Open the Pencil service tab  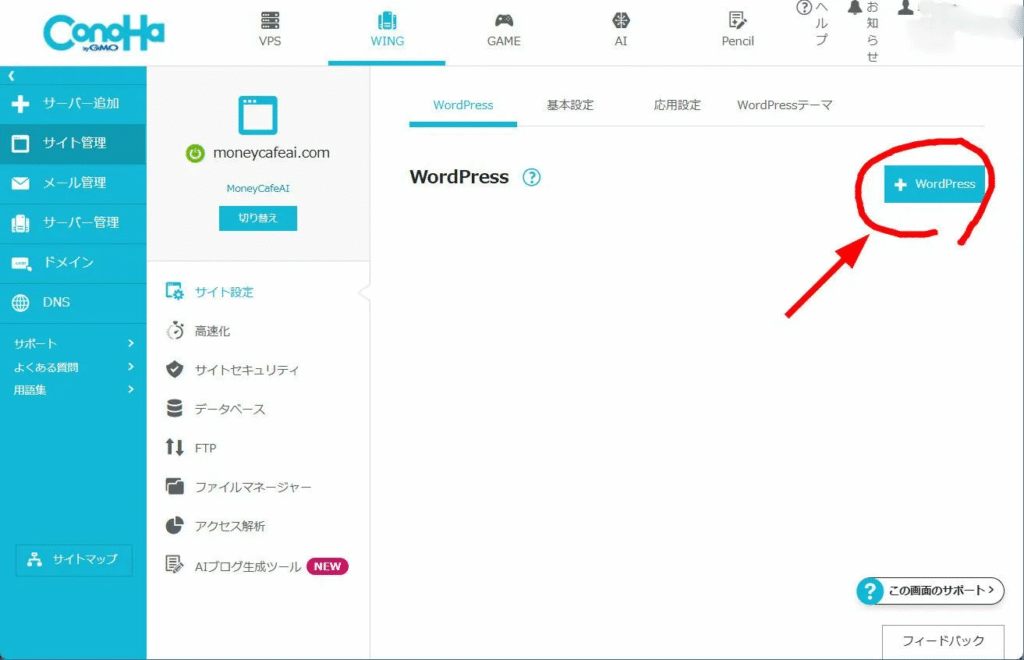pyautogui.click(x=737, y=30)
